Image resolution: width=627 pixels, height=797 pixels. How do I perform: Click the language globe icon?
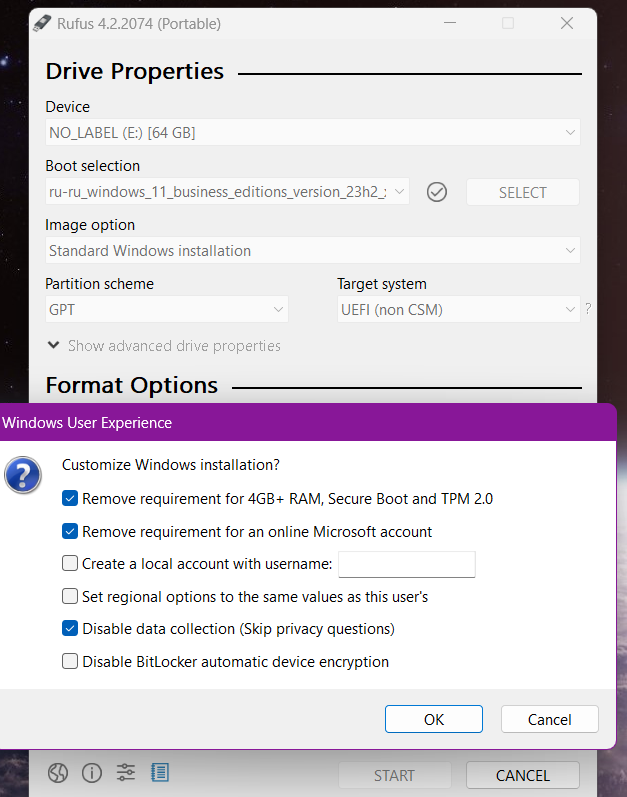coord(58,773)
